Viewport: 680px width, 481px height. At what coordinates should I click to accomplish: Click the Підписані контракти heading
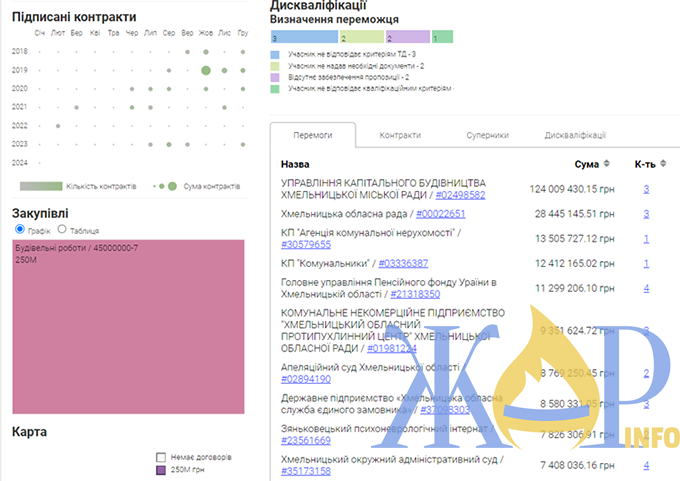click(x=74, y=17)
